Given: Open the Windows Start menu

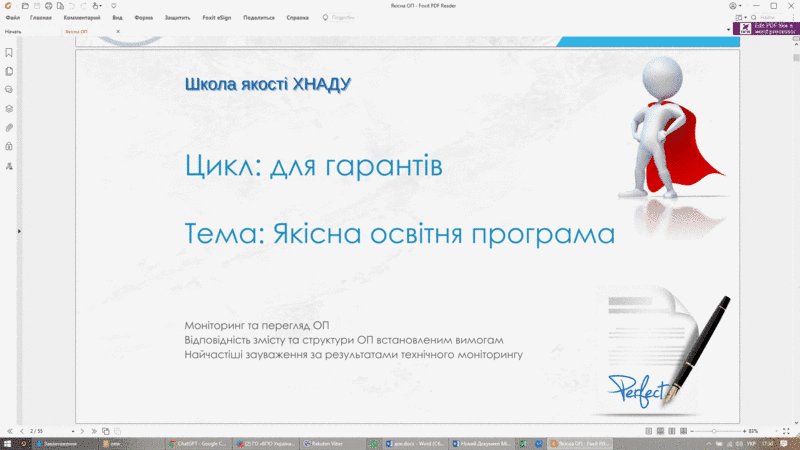Looking at the screenshot, I should coord(8,442).
